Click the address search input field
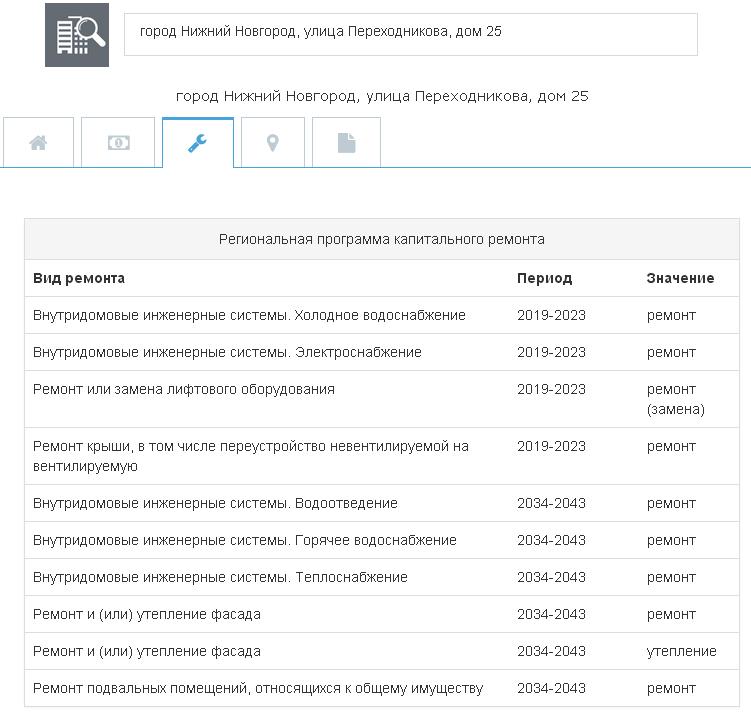The image size is (751, 723). [x=410, y=34]
